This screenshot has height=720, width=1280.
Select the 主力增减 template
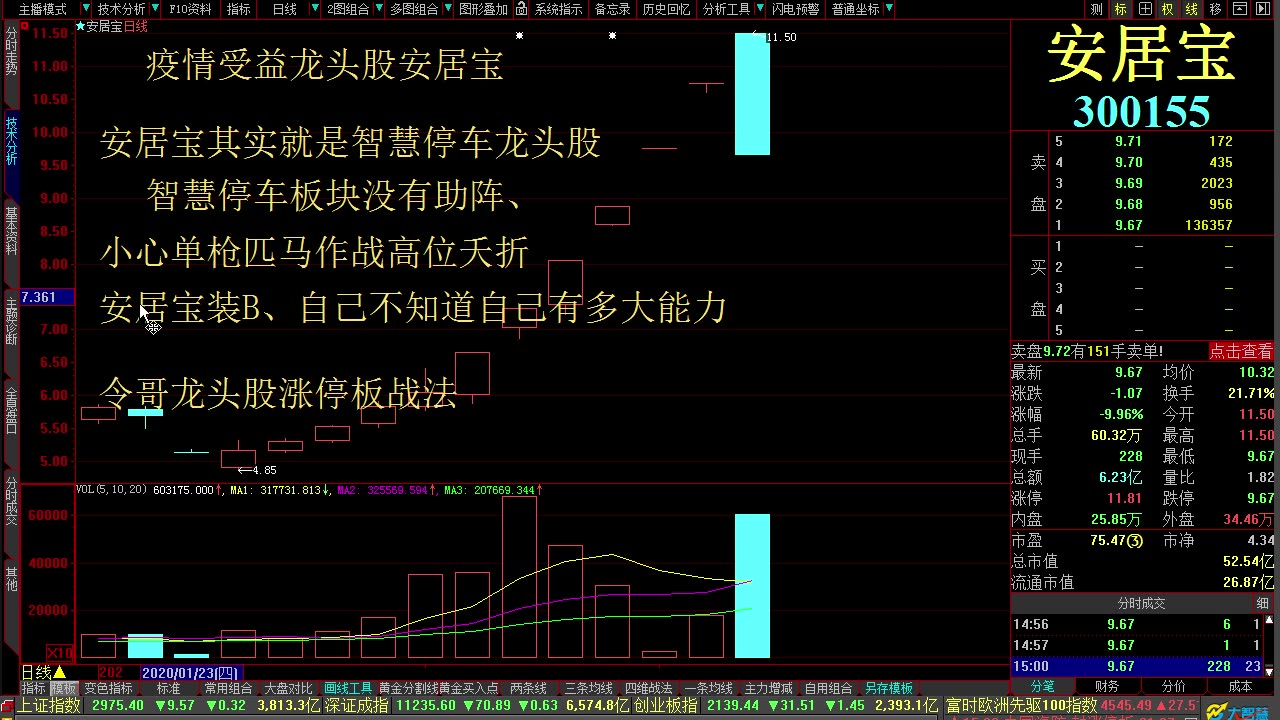(768, 688)
